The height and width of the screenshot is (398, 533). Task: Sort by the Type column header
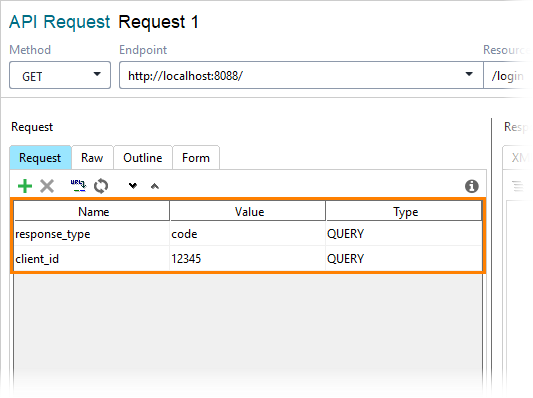(404, 211)
